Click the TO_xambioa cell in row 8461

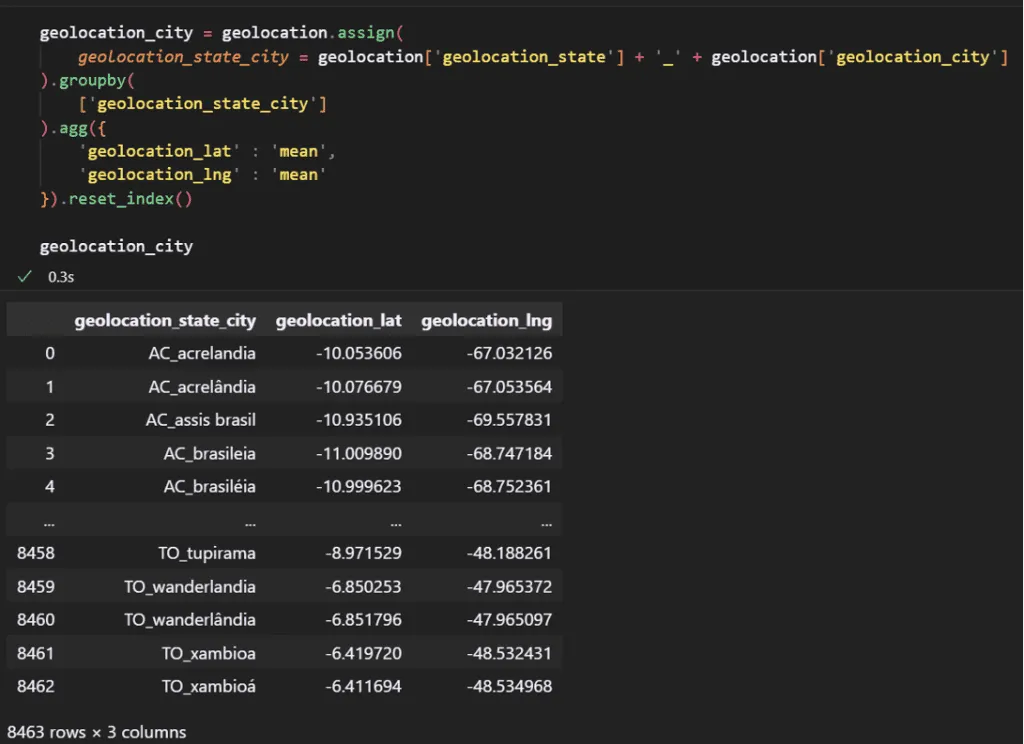point(209,653)
